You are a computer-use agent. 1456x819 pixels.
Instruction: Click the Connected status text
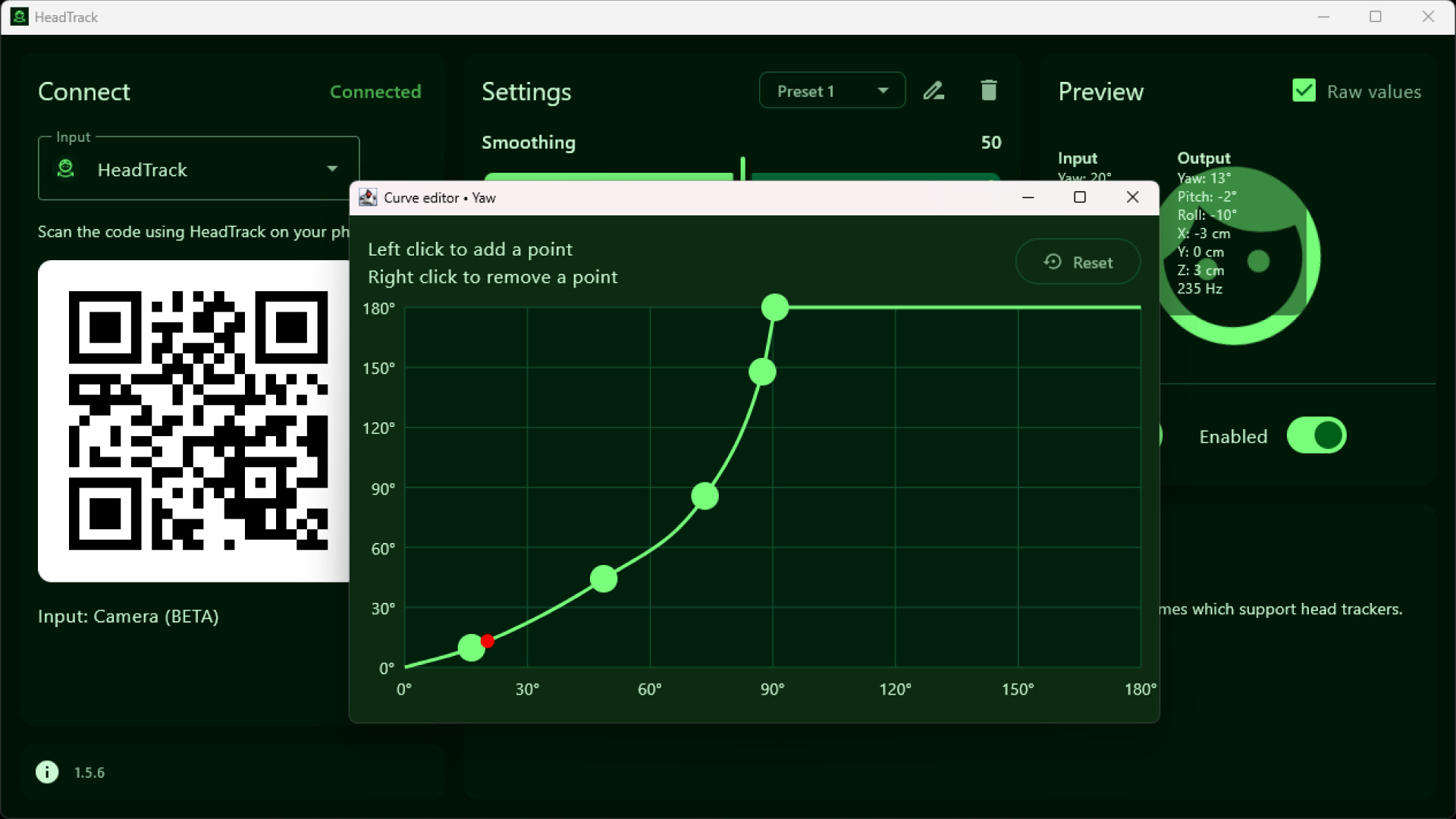pyautogui.click(x=375, y=92)
